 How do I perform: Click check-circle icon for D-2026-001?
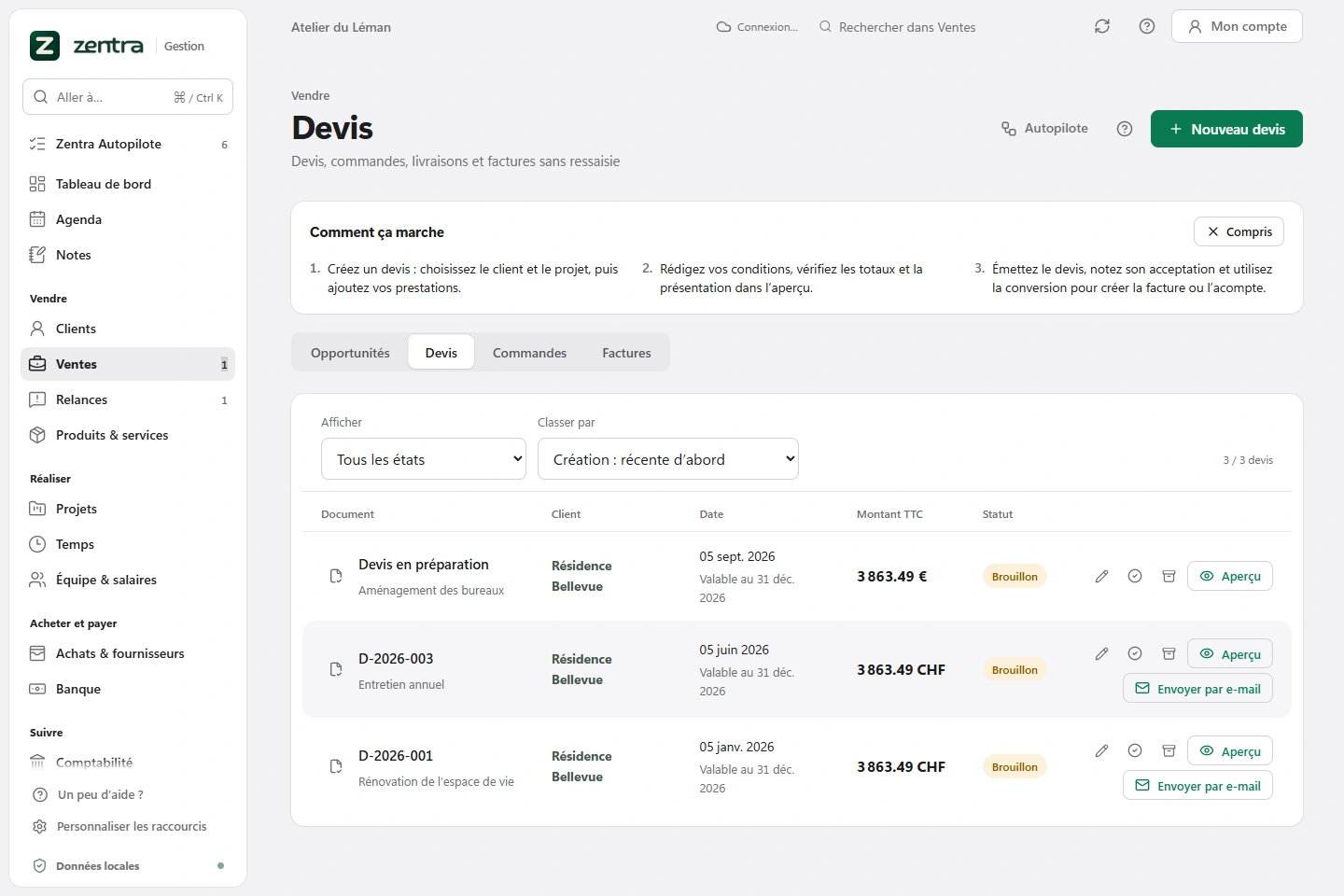point(1135,750)
